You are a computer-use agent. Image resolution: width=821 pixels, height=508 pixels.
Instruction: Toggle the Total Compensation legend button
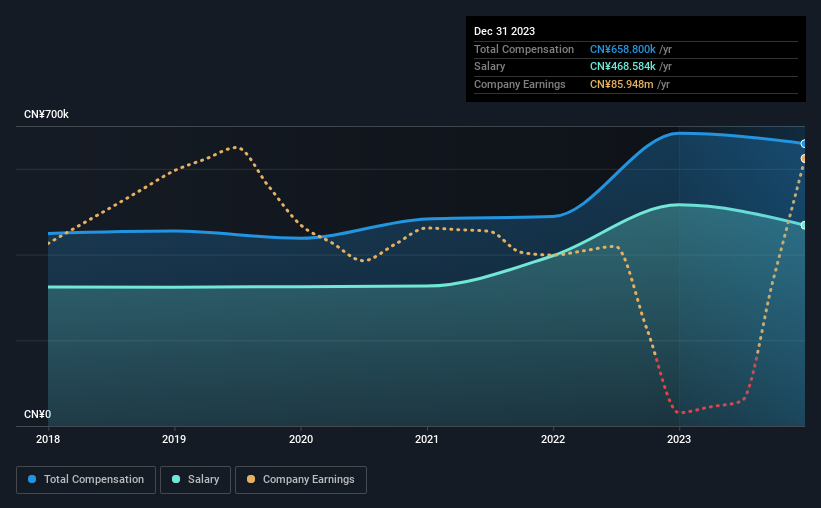(x=86, y=480)
